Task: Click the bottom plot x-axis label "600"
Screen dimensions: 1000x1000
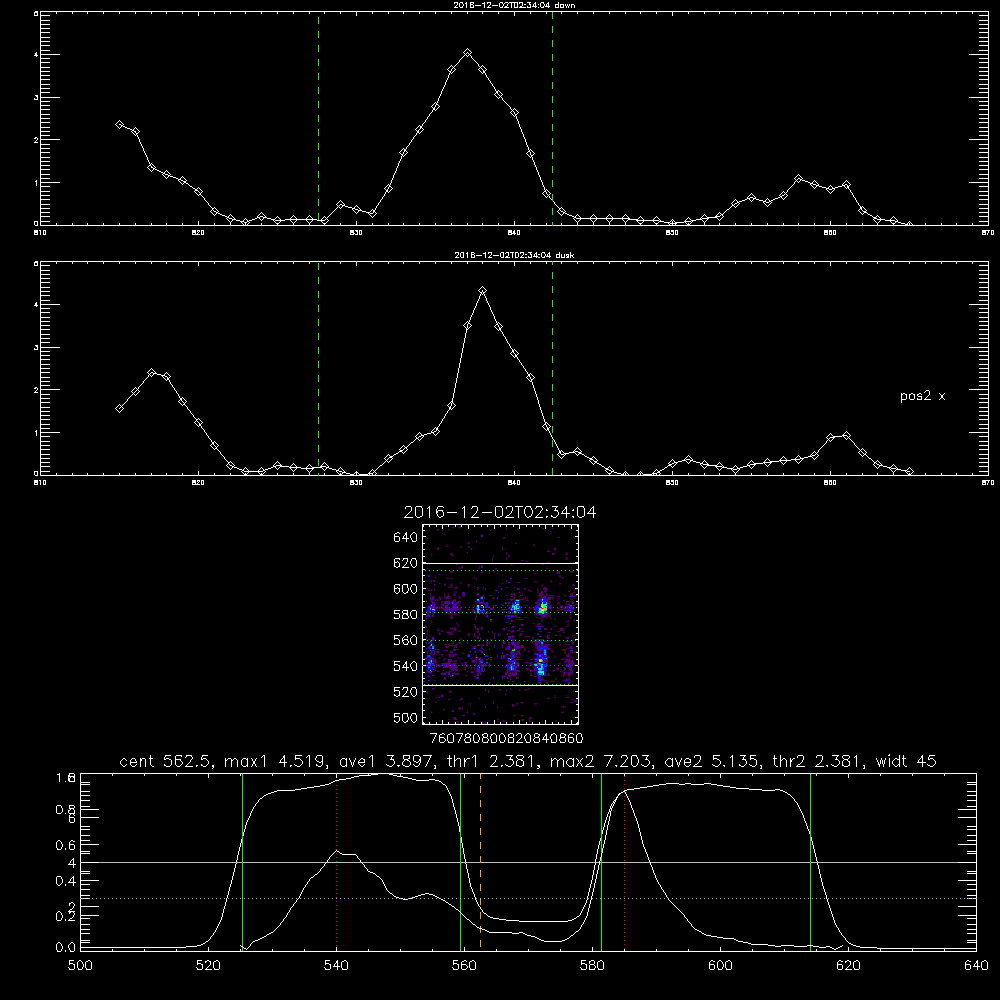Action: click(x=721, y=966)
